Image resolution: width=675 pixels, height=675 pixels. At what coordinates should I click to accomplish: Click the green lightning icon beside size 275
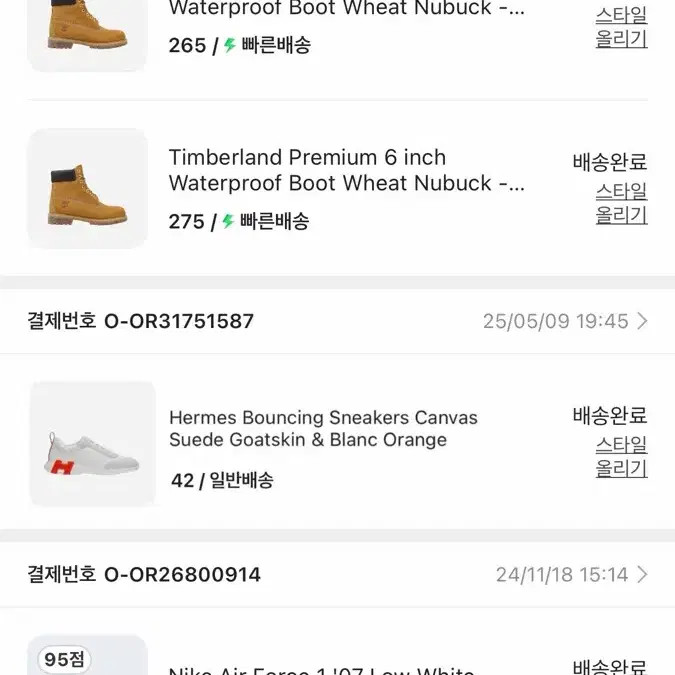point(228,221)
